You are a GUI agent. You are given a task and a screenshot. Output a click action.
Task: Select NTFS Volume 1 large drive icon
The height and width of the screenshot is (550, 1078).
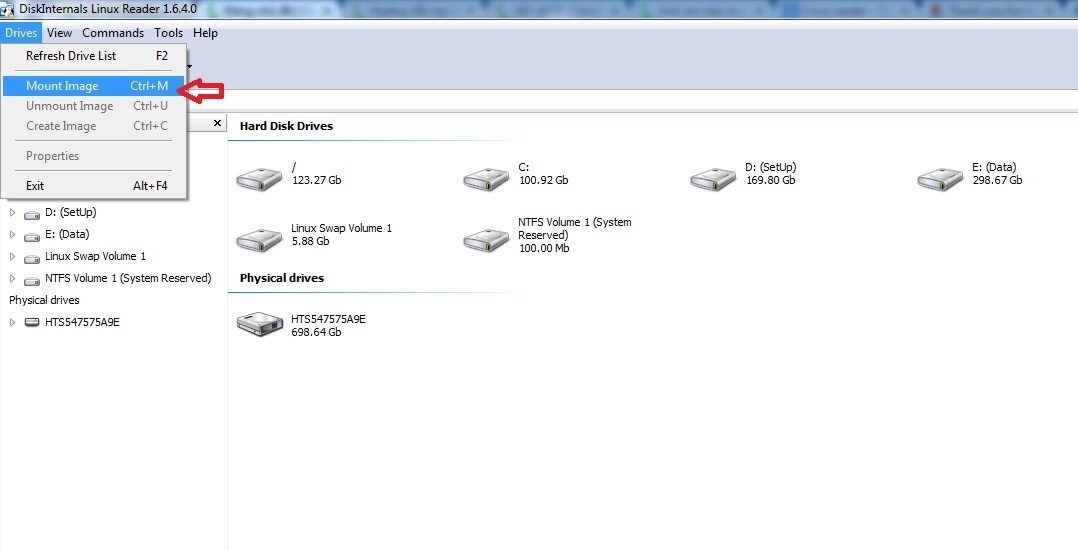point(486,240)
